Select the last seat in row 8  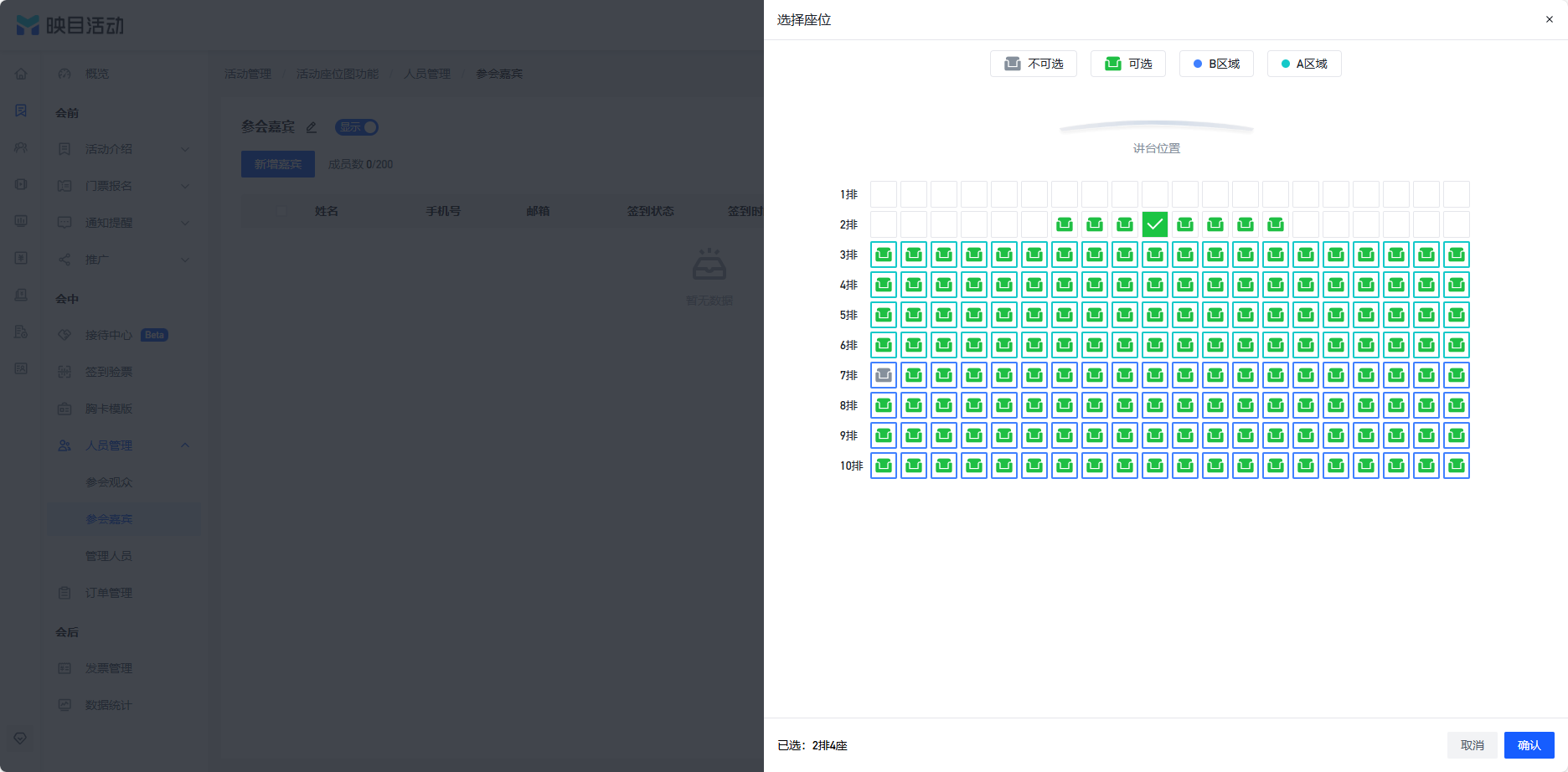point(1457,405)
